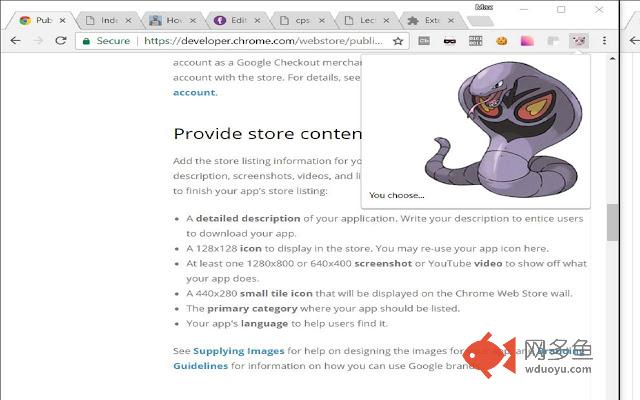Image resolution: width=640 pixels, height=400 pixels.
Task: Close the Lec tab
Action: [386, 20]
